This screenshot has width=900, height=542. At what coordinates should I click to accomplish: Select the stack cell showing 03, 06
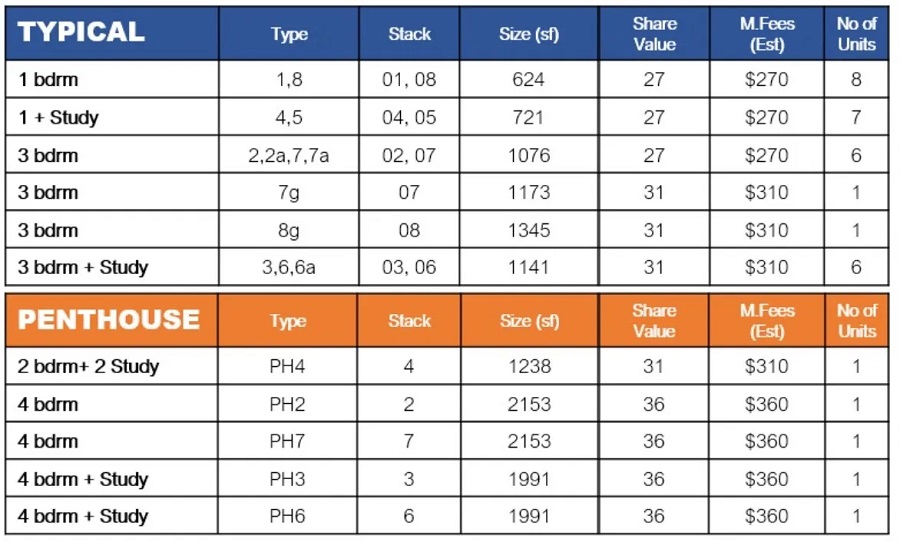tap(409, 267)
